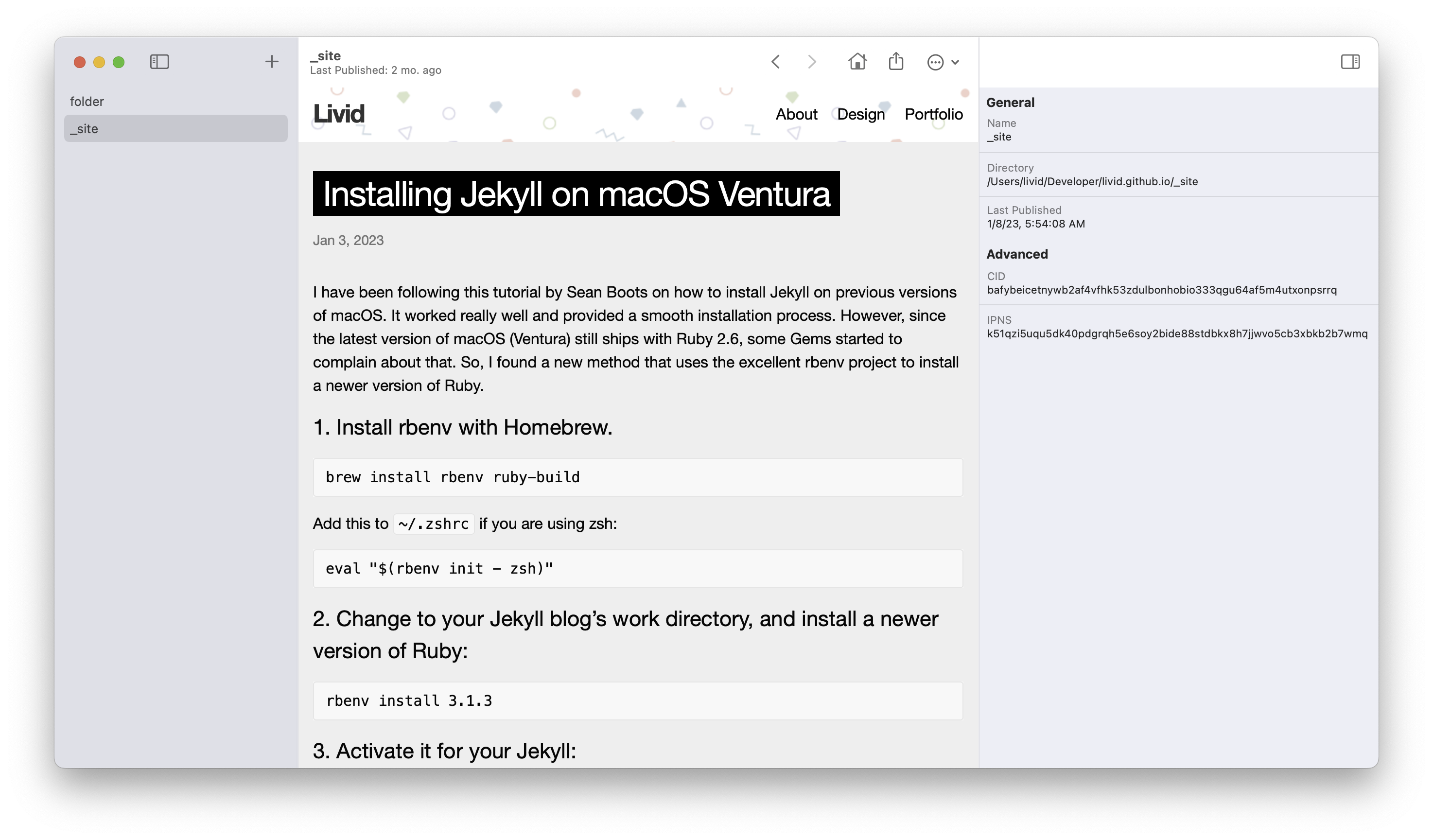Click the heading 1. Install rbenv with Homebrew
This screenshot has height=840, width=1433.
coord(462,427)
